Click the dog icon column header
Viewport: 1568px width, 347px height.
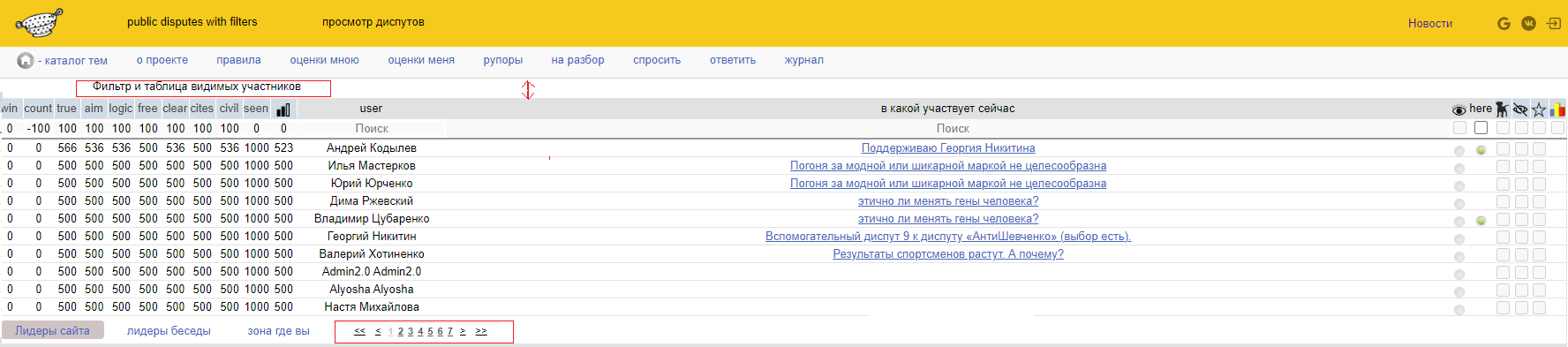click(1502, 109)
